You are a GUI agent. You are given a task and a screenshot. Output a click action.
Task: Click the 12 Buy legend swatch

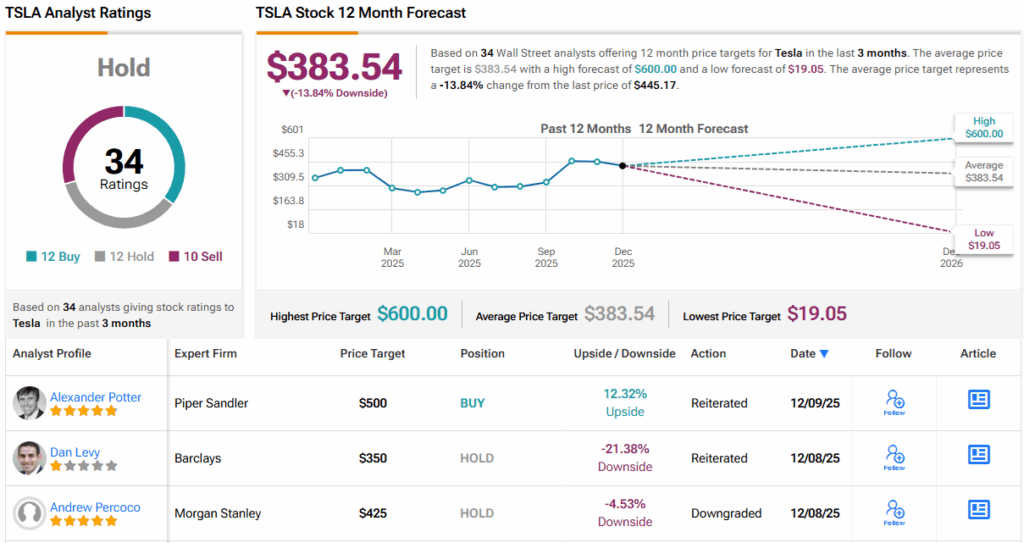click(x=32, y=257)
